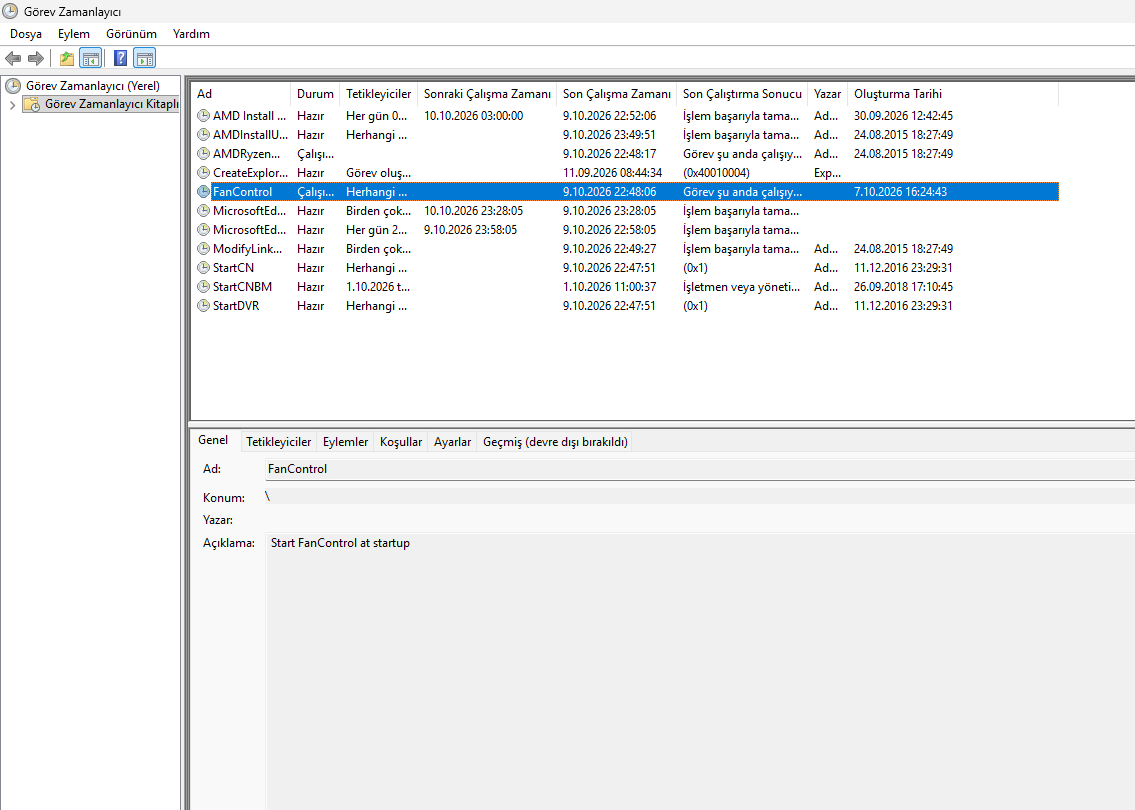
Task: Click the clock icon of AMDRyzen task
Action: coord(203,153)
